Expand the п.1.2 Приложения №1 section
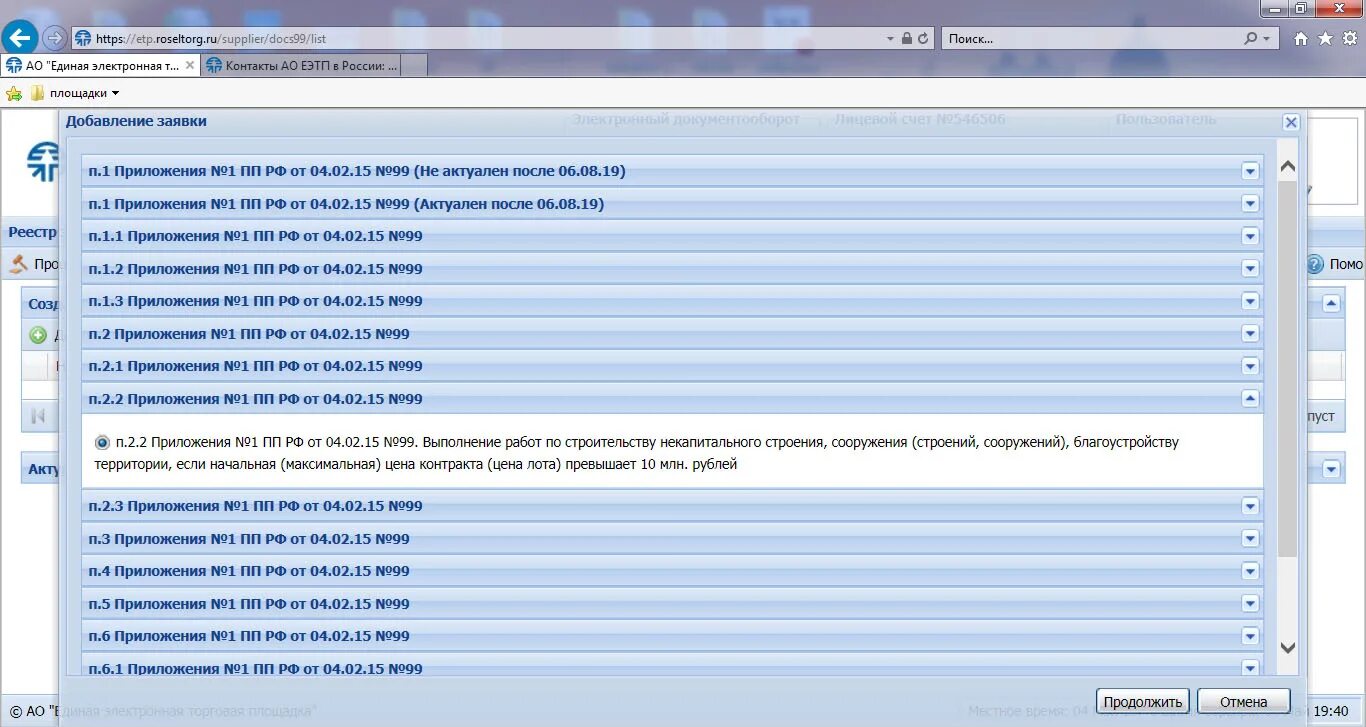This screenshot has height=727, width=1366. tap(1249, 269)
